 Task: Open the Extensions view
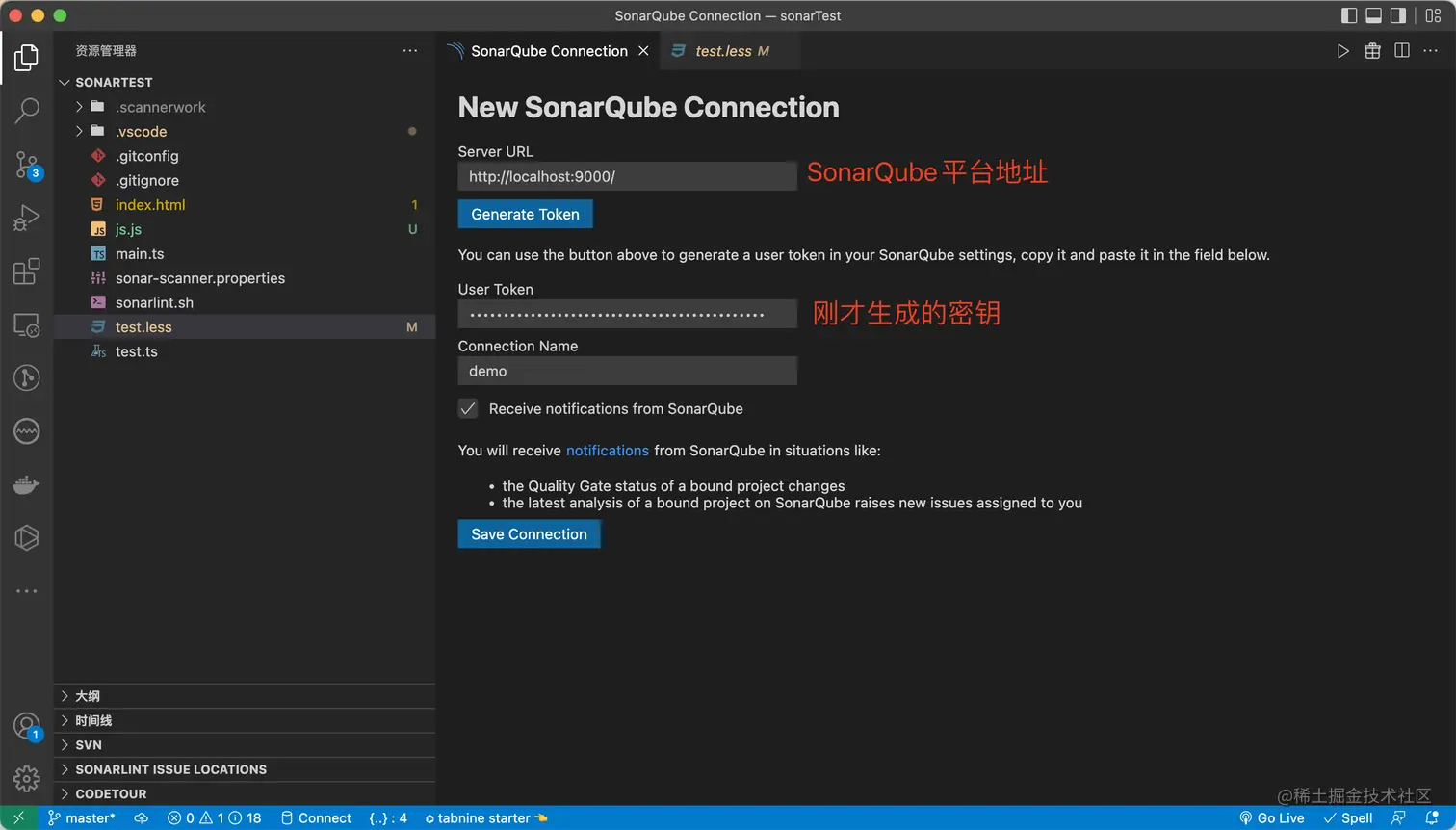pos(26,272)
